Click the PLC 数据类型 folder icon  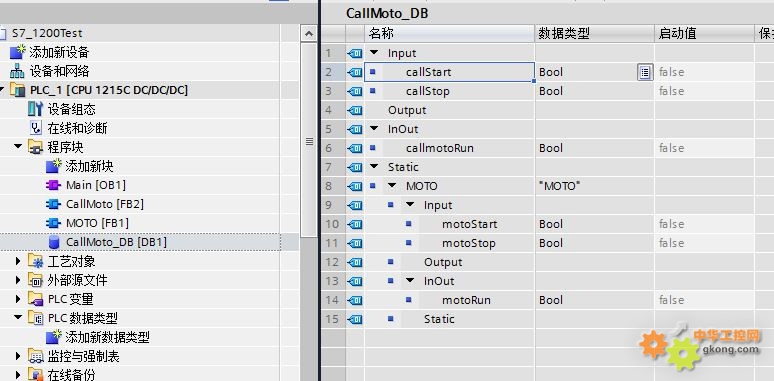pos(36,318)
